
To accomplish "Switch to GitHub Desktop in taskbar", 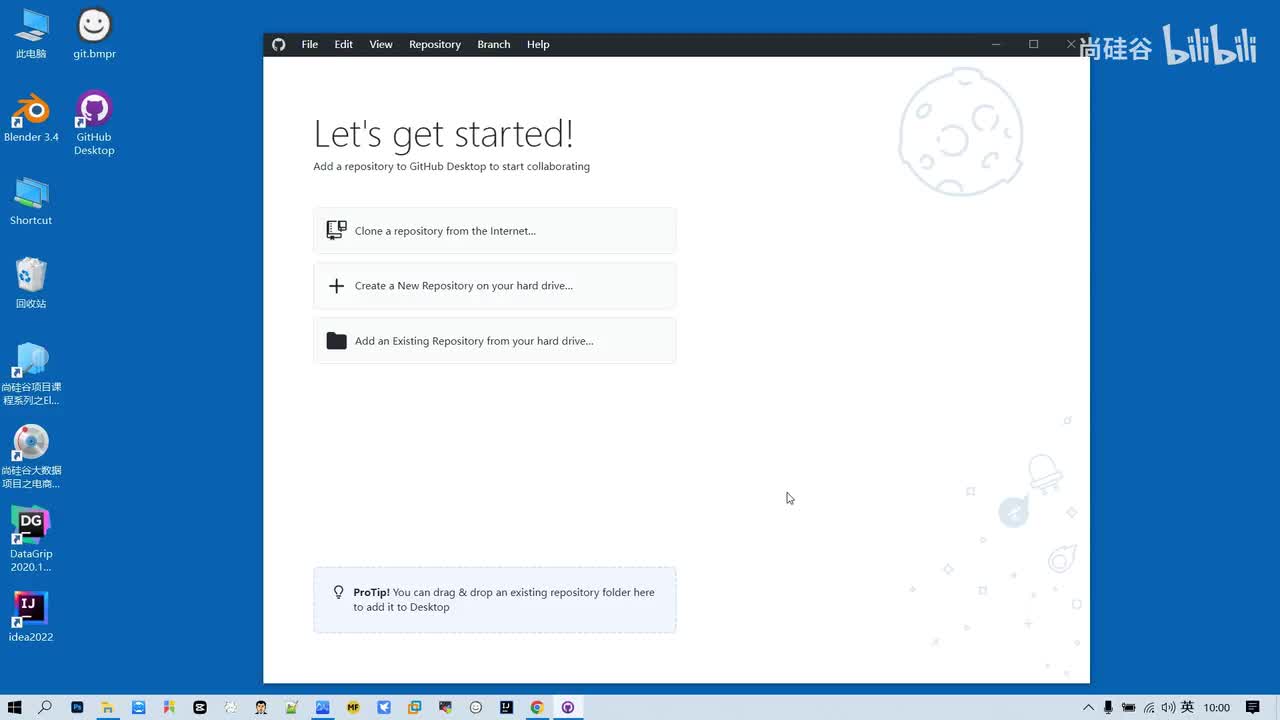I will 568,707.
